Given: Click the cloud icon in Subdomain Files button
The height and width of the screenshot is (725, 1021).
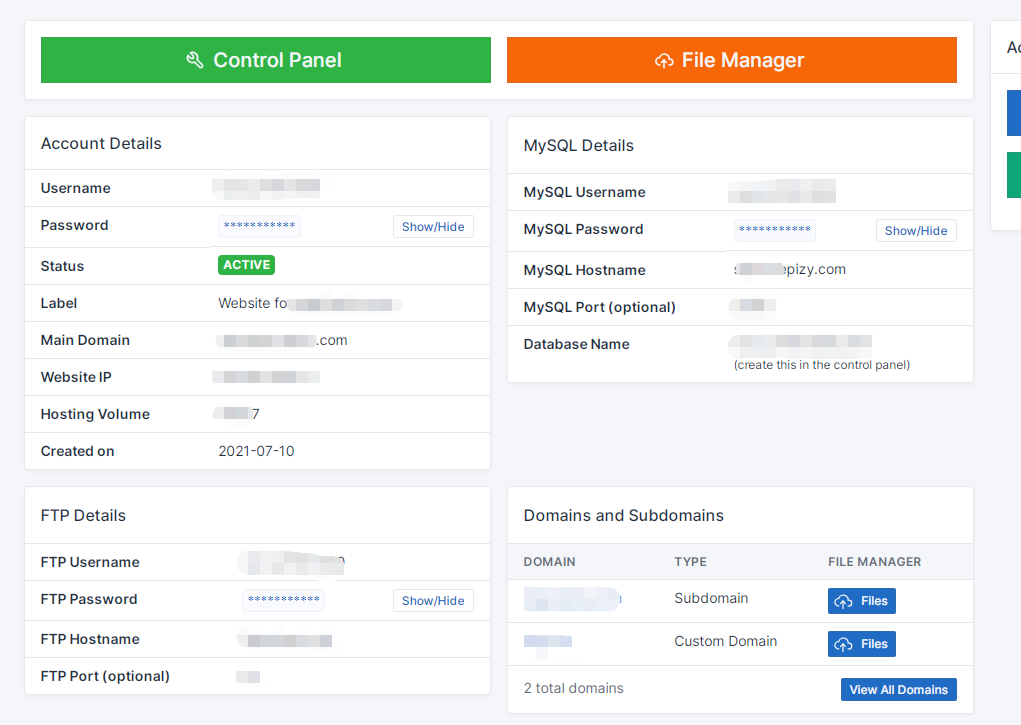Looking at the screenshot, I should [843, 601].
